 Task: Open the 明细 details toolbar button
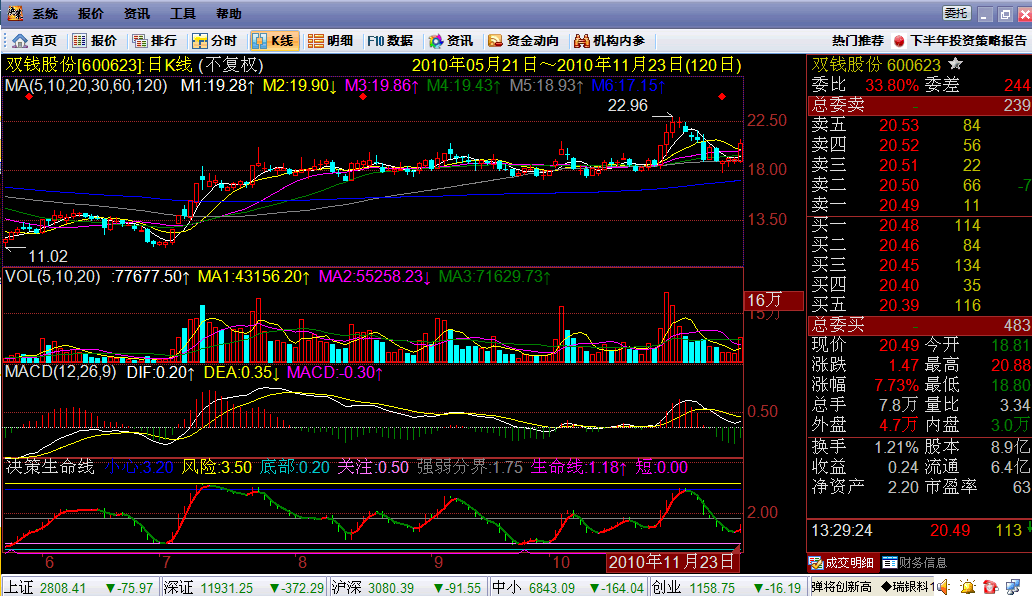click(331, 41)
